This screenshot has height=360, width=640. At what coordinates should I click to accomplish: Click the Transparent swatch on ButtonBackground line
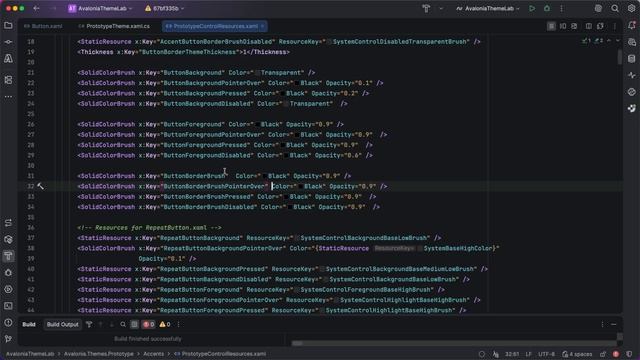257,73
